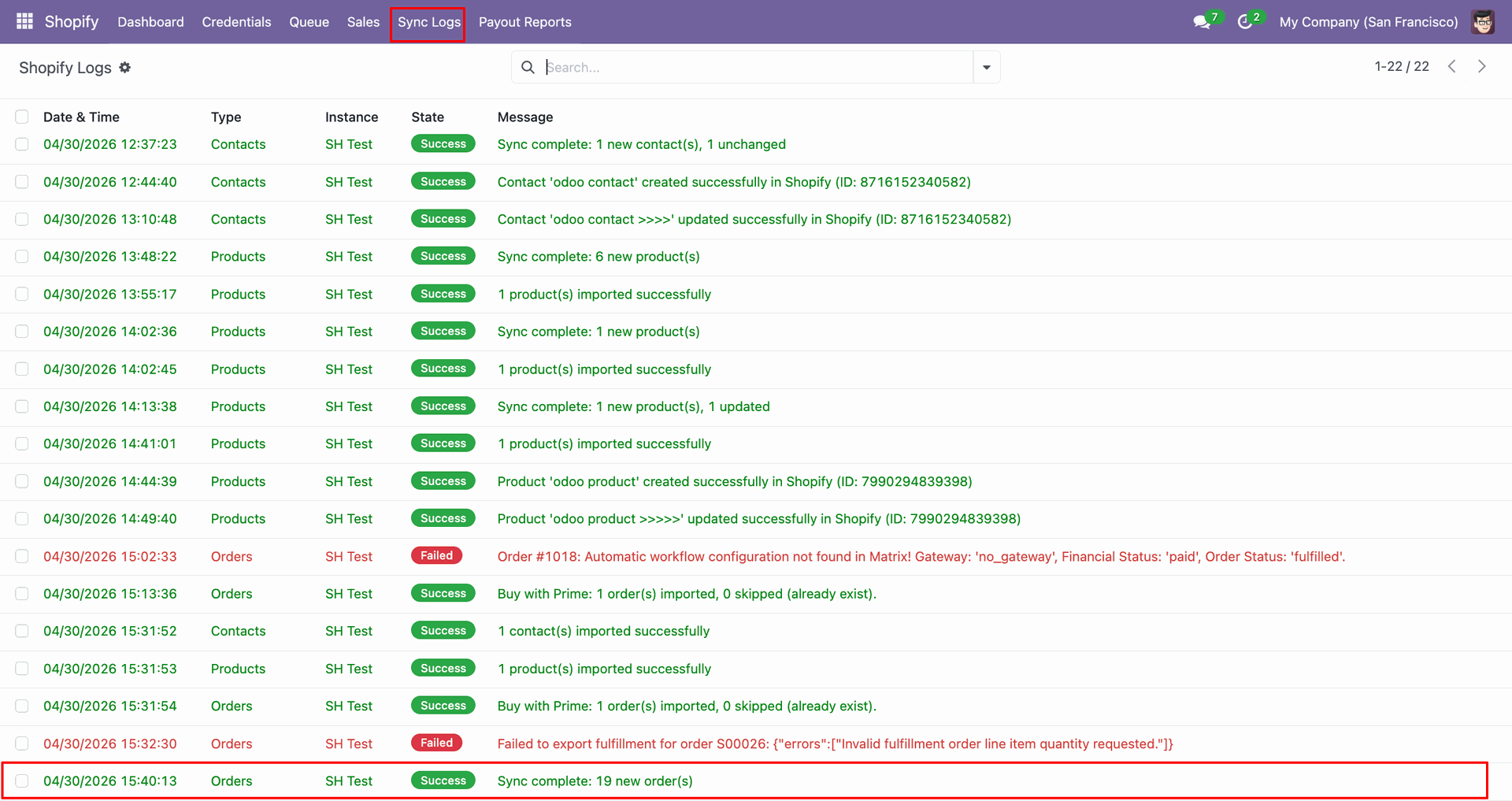Open 'Sync complete: 19 new order(s)' log
The width and height of the screenshot is (1512, 801).
click(x=595, y=781)
